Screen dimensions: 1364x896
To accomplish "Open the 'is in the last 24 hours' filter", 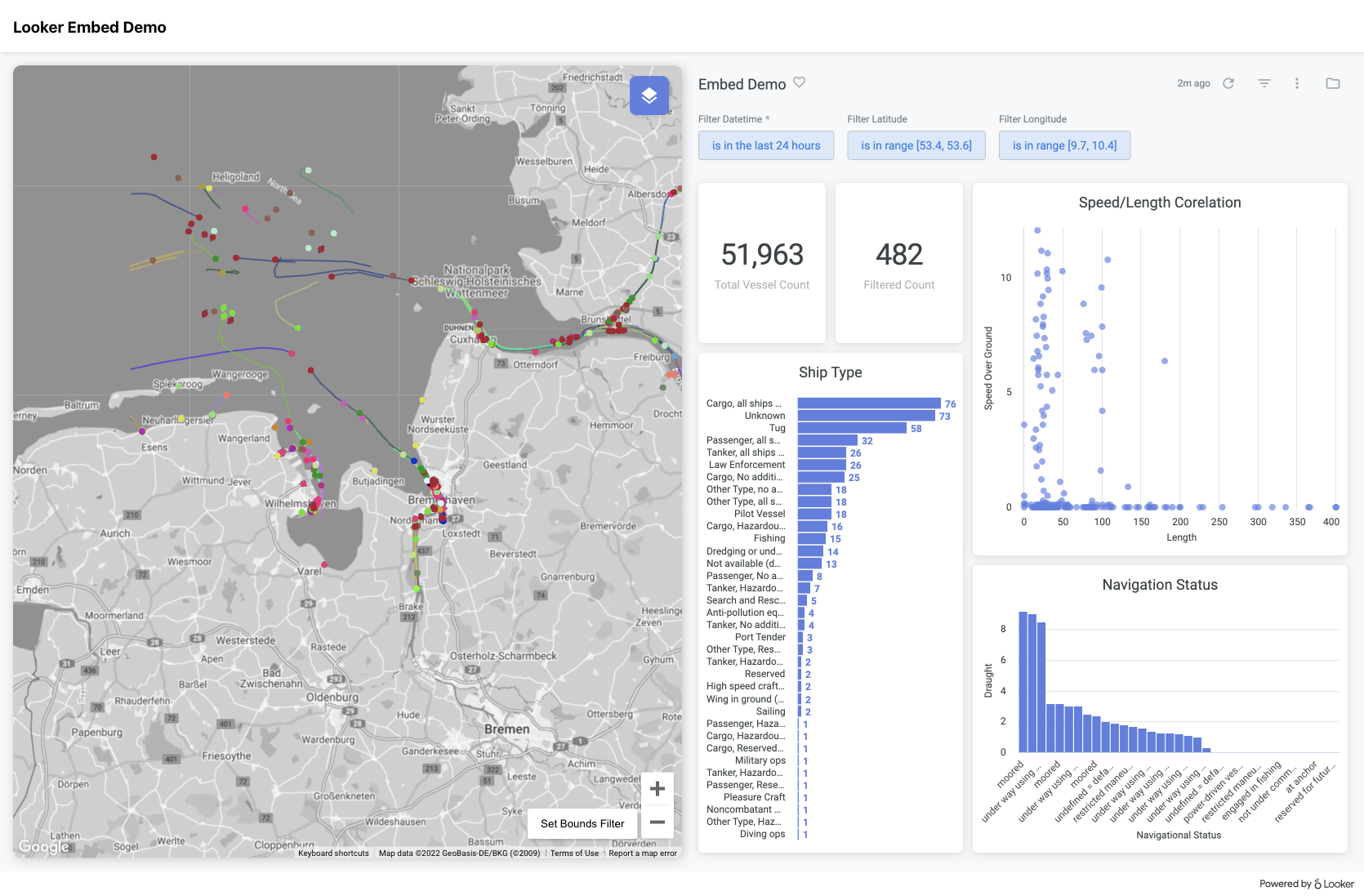I will coord(765,145).
